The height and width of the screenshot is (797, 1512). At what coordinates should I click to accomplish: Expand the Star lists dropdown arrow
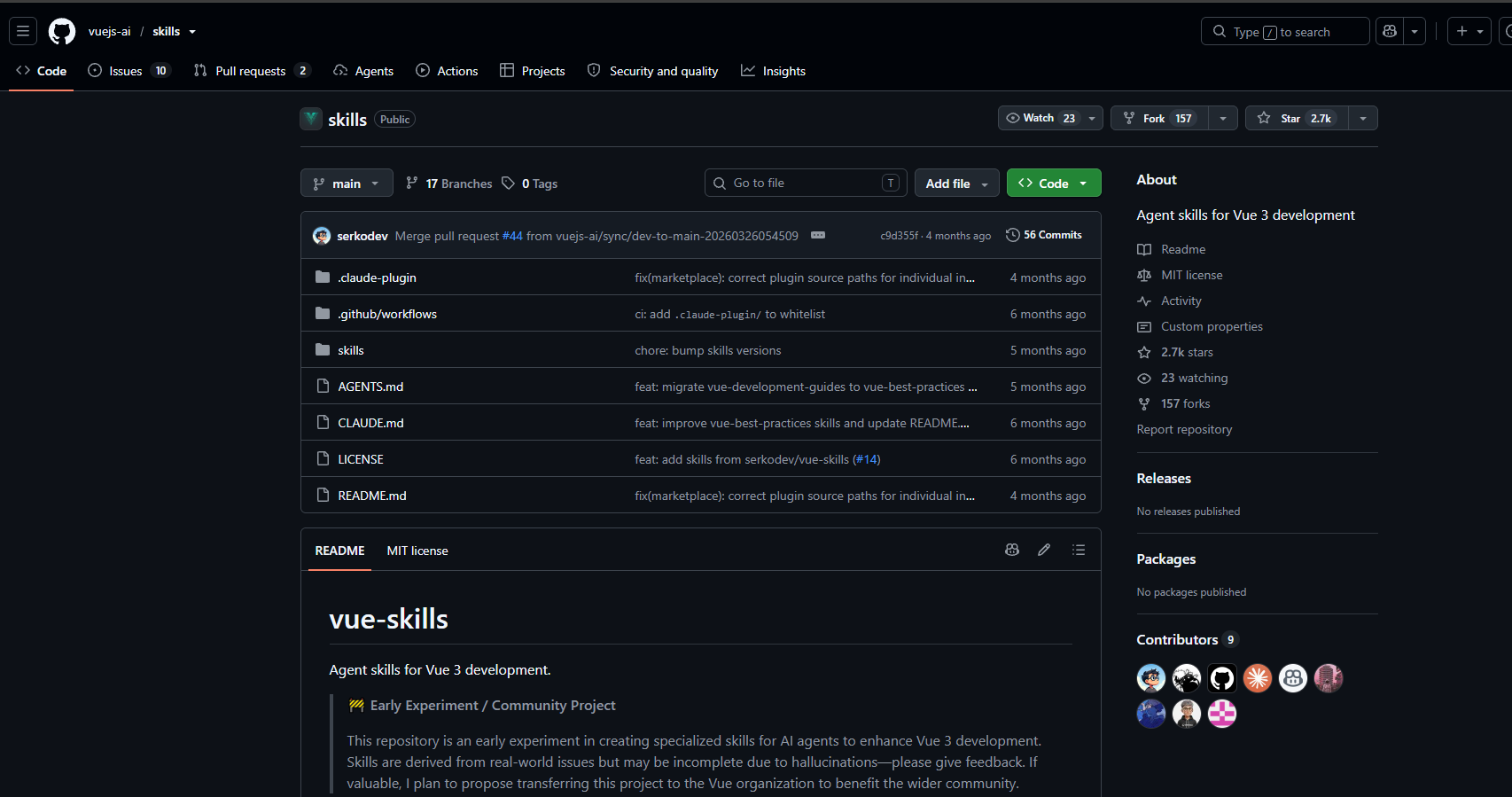coord(1363,118)
